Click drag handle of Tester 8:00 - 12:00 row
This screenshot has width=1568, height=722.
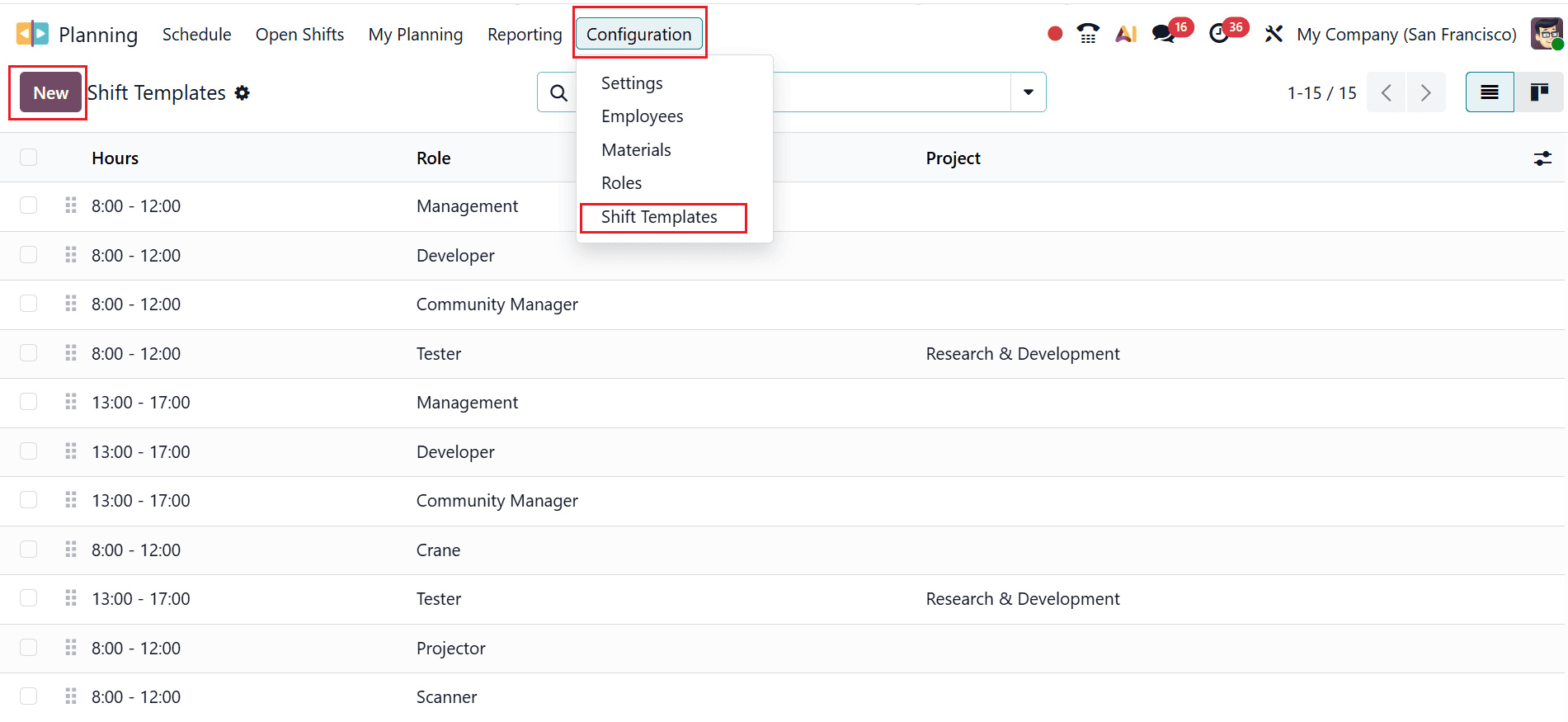coord(71,353)
